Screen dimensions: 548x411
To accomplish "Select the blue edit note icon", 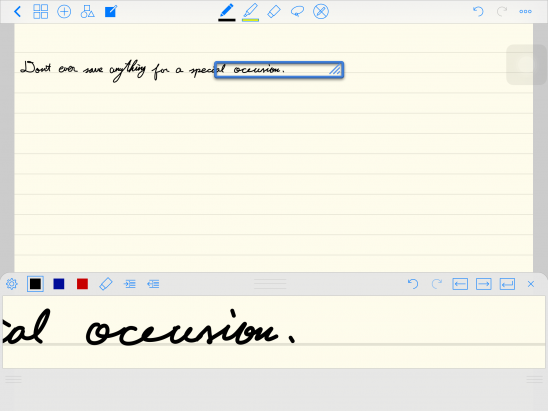I will click(x=111, y=12).
